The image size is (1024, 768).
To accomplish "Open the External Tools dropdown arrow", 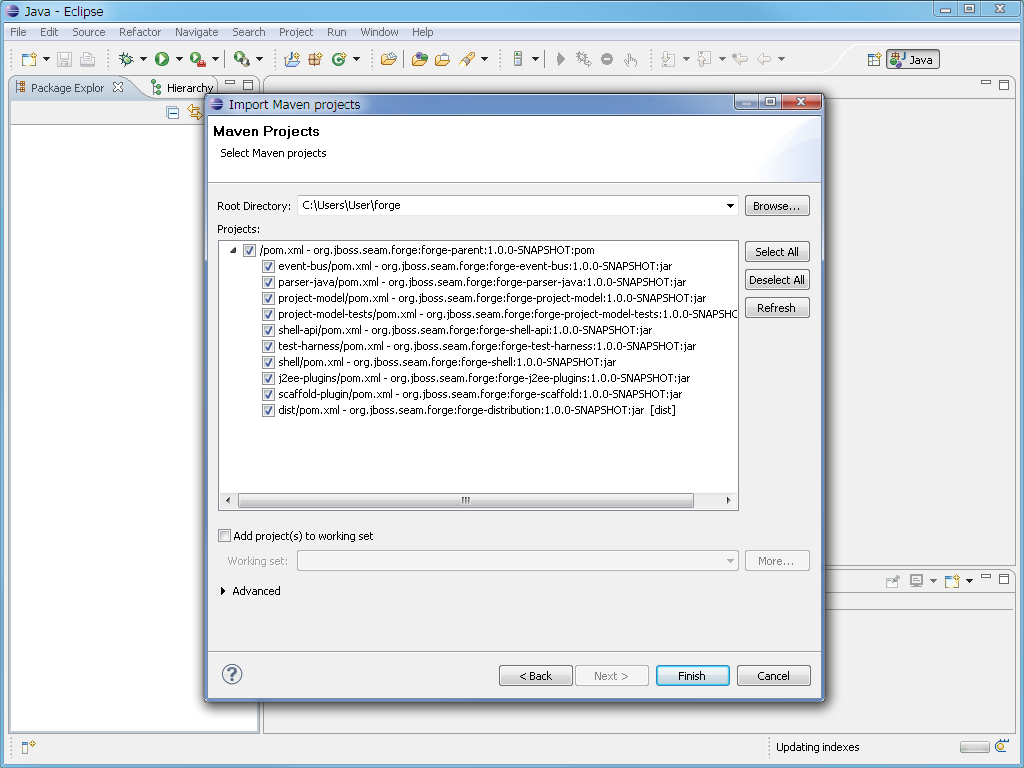I will point(259,59).
